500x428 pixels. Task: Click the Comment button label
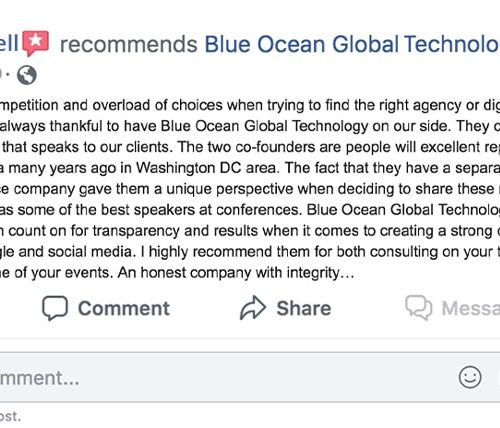pyautogui.click(x=124, y=308)
